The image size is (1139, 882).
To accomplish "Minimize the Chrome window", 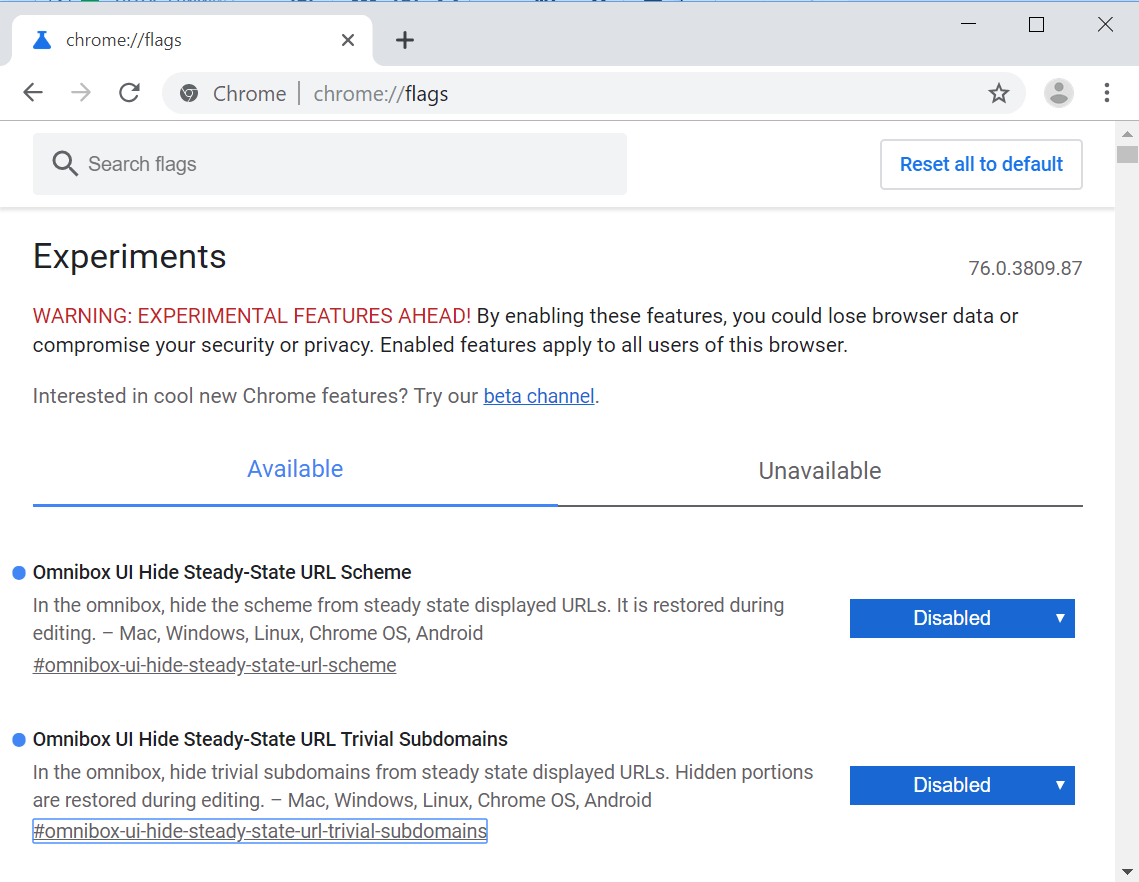I will [968, 24].
